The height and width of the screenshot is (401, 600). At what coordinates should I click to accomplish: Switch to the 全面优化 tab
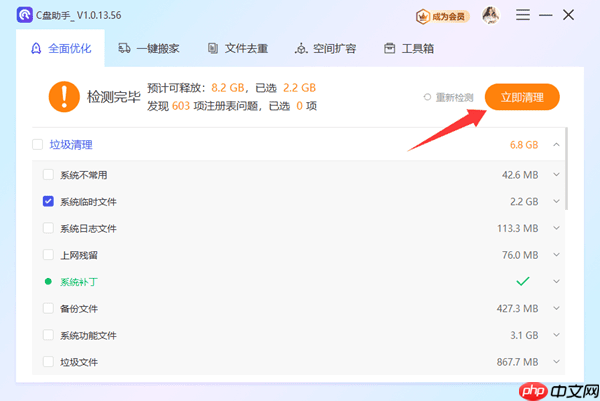pyautogui.click(x=60, y=48)
